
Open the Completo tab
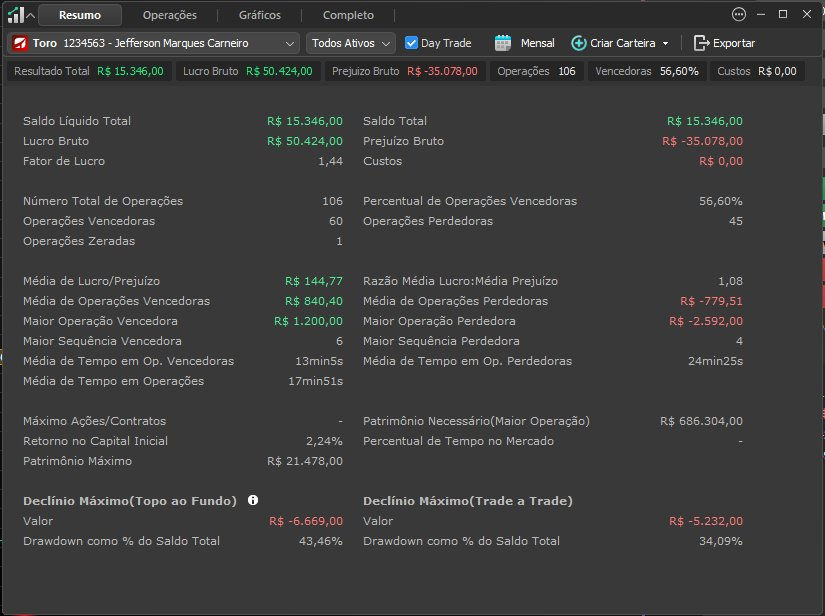tap(348, 15)
